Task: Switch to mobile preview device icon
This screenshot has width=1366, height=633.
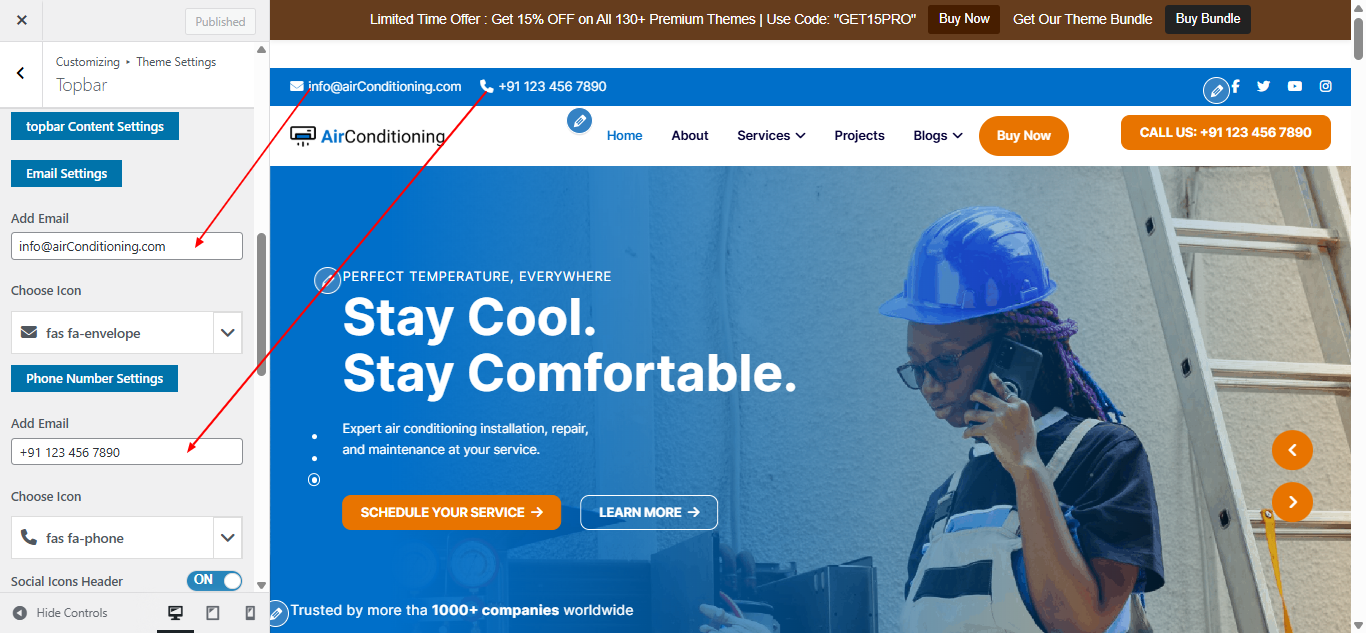Action: pyautogui.click(x=250, y=613)
